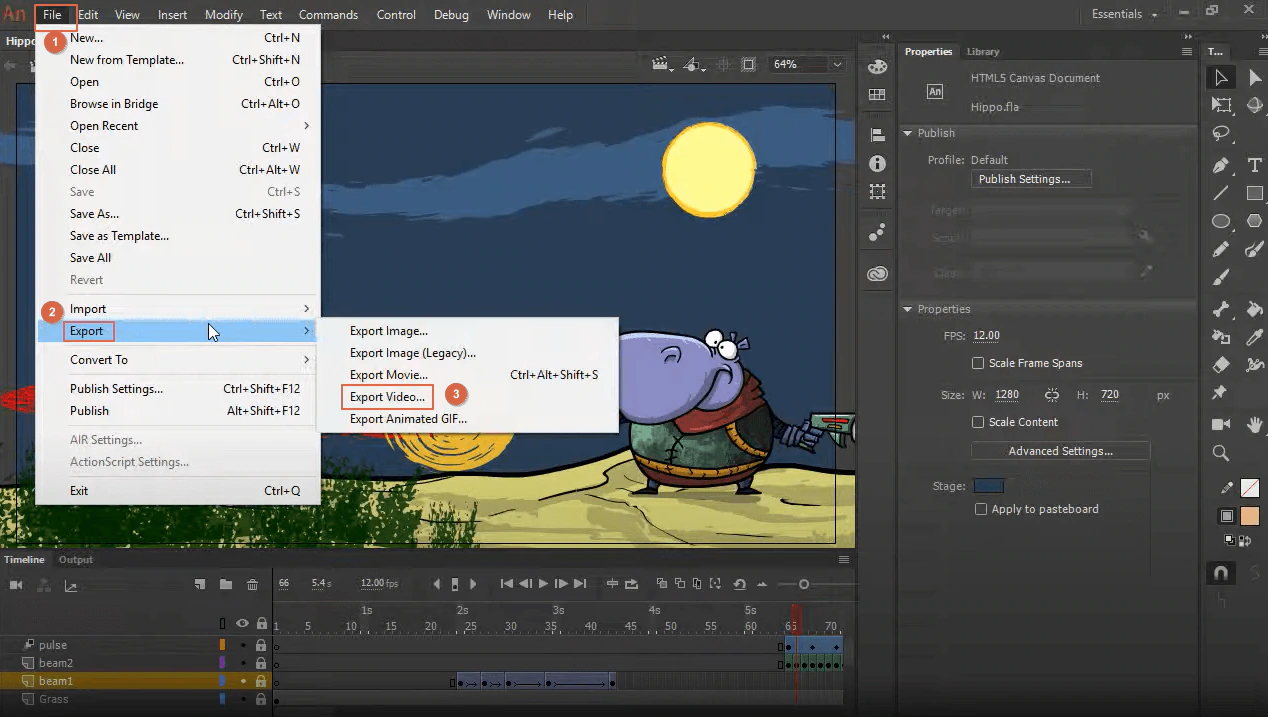Image resolution: width=1268 pixels, height=717 pixels.
Task: Check the Scale Content checkbox
Action: 979,422
